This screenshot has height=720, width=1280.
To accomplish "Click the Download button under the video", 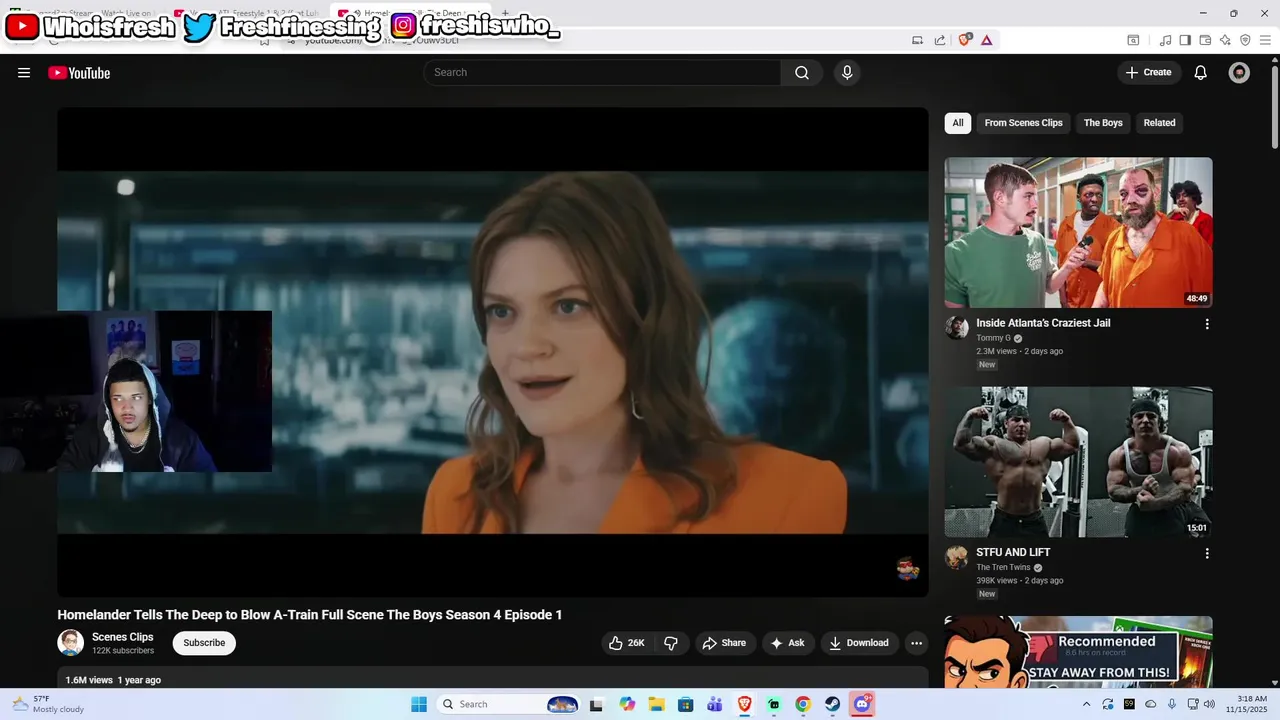I will point(859,643).
